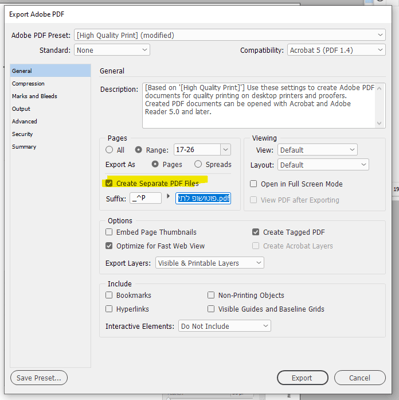This screenshot has width=399, height=400.
Task: Click the suffix options arrow icon
Action: [x=168, y=196]
